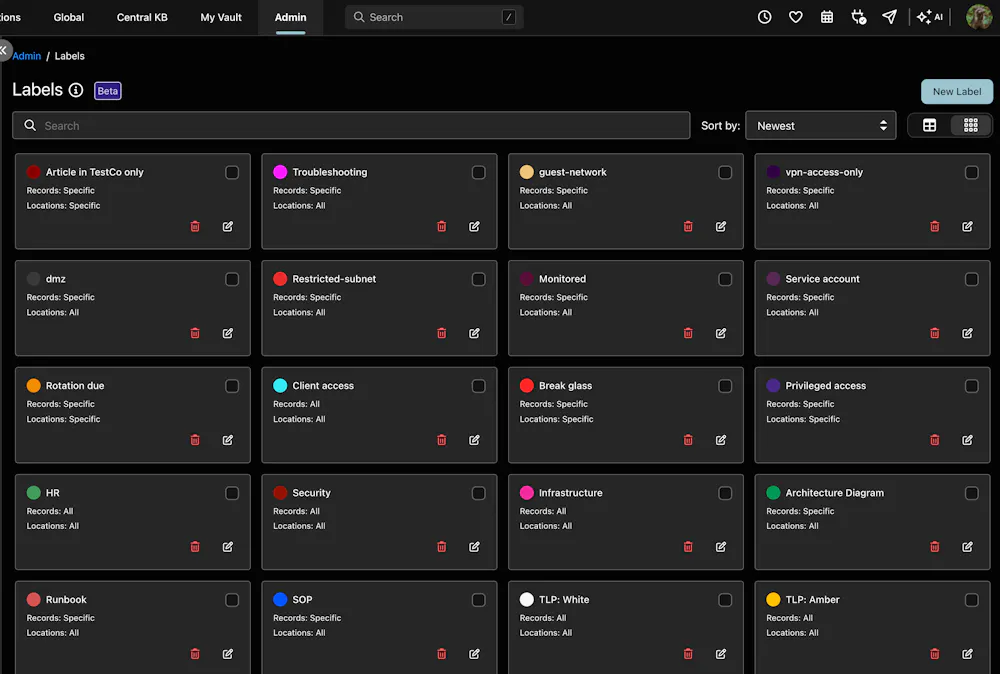
Task: Edit the TLP: Amber label
Action: pos(967,654)
